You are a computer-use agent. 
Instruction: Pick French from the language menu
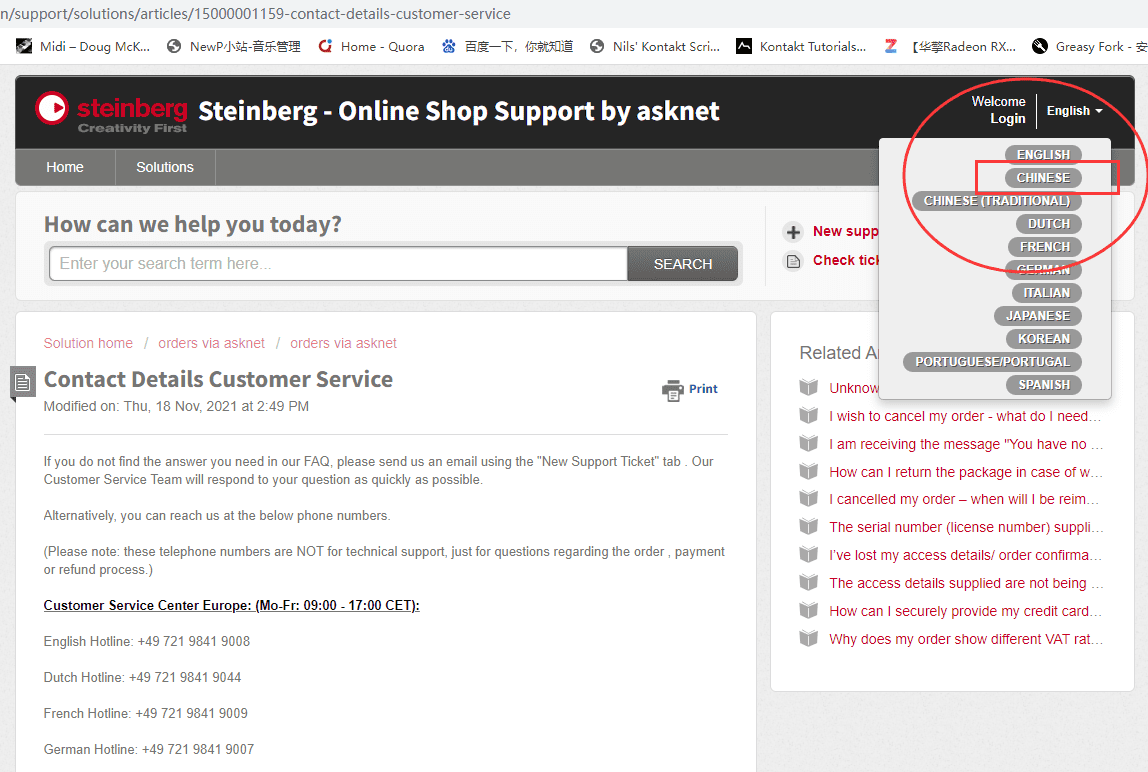pos(1045,247)
